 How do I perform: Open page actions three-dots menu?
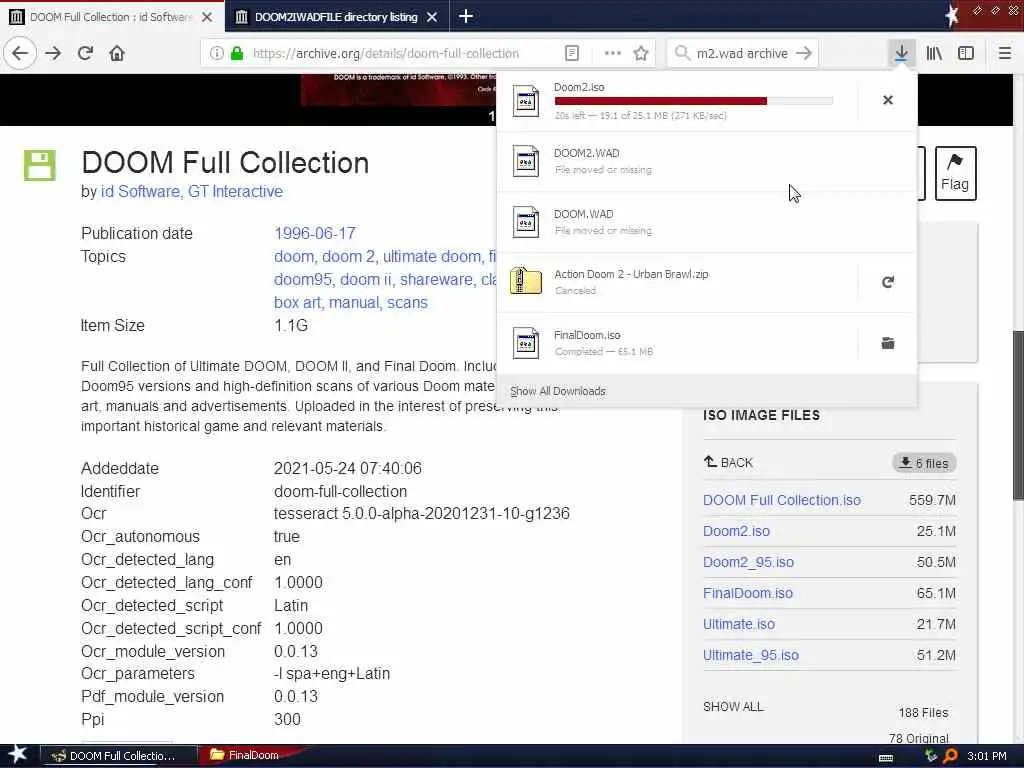coord(613,53)
